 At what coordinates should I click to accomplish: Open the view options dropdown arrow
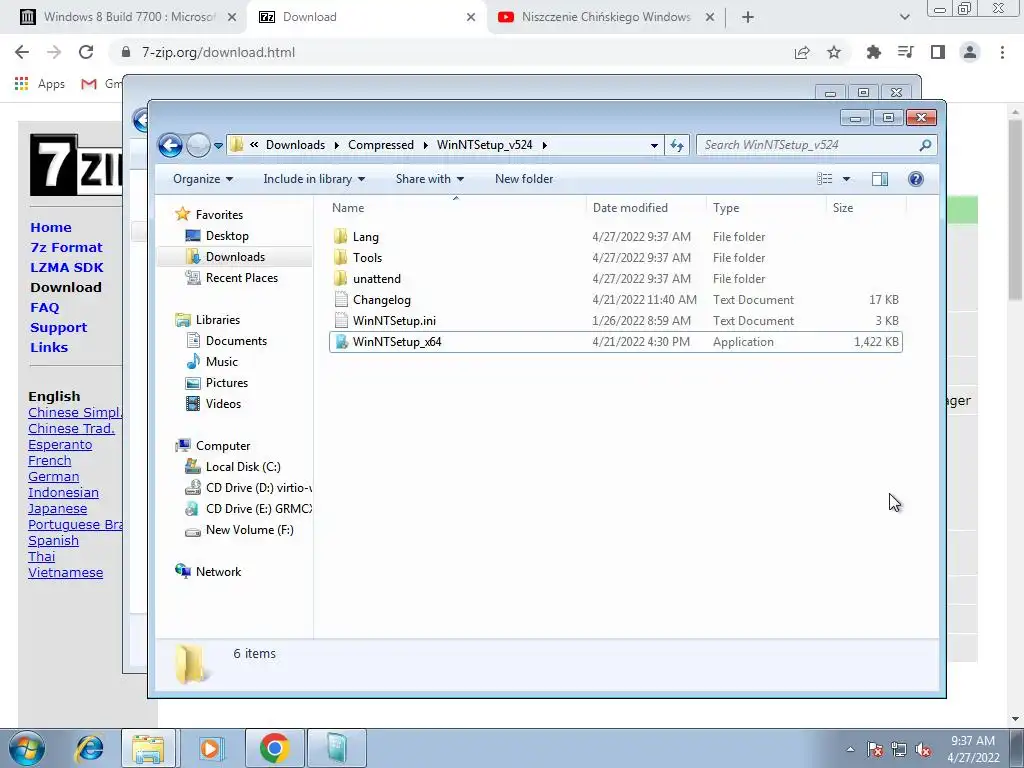[x=846, y=179]
